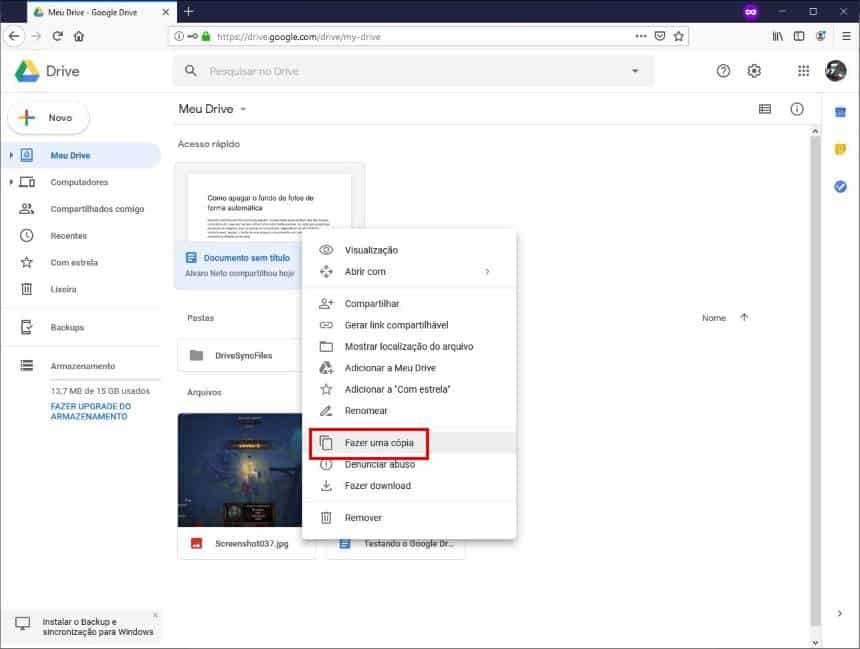This screenshot has width=860, height=649.
Task: Select Visualização in context menu
Action: pyautogui.click(x=409, y=250)
